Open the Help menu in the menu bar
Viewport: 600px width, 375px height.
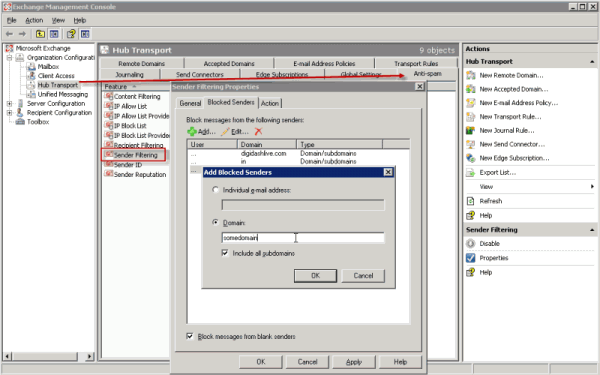80,20
